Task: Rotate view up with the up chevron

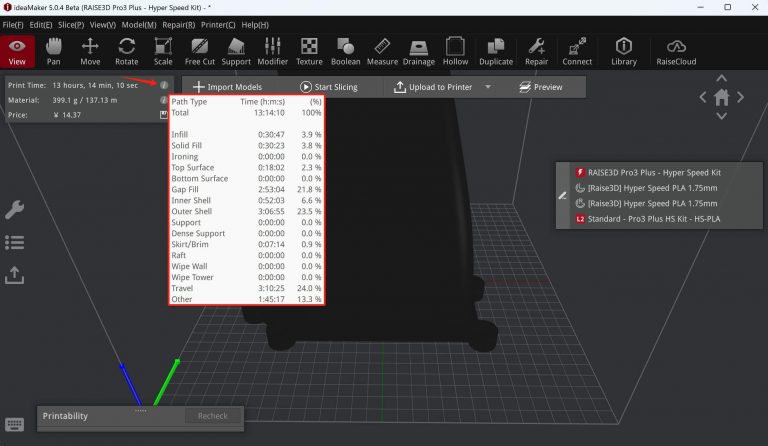Action: click(x=721, y=78)
